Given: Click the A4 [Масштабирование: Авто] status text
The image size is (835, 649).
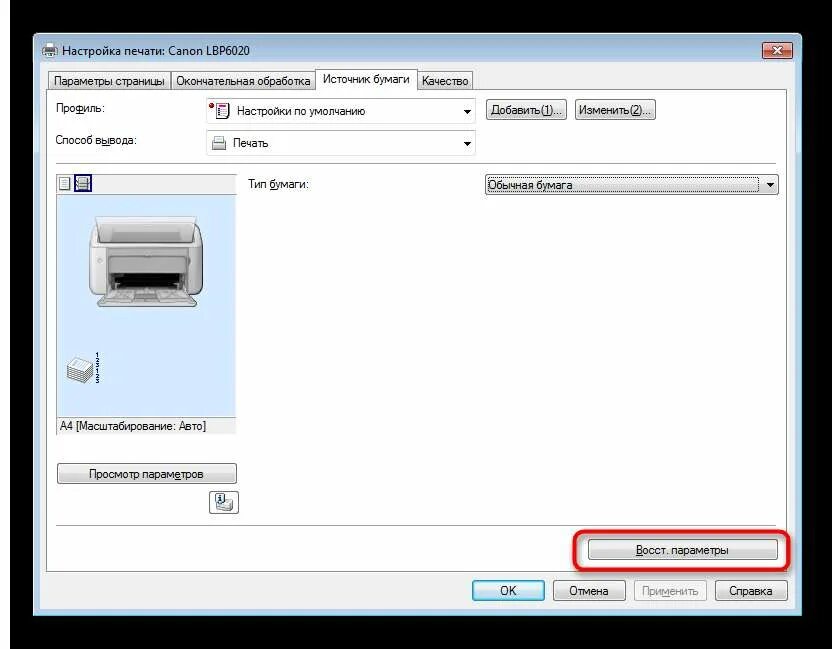Looking at the screenshot, I should point(133,426).
